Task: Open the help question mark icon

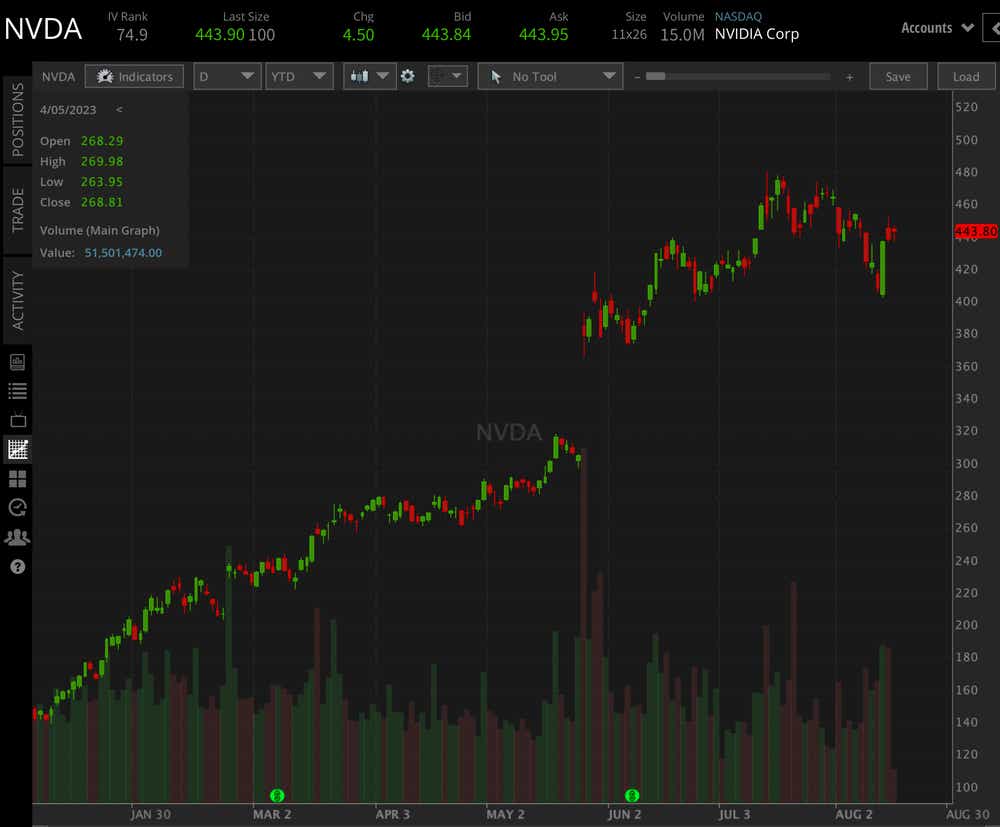Action: (x=18, y=567)
